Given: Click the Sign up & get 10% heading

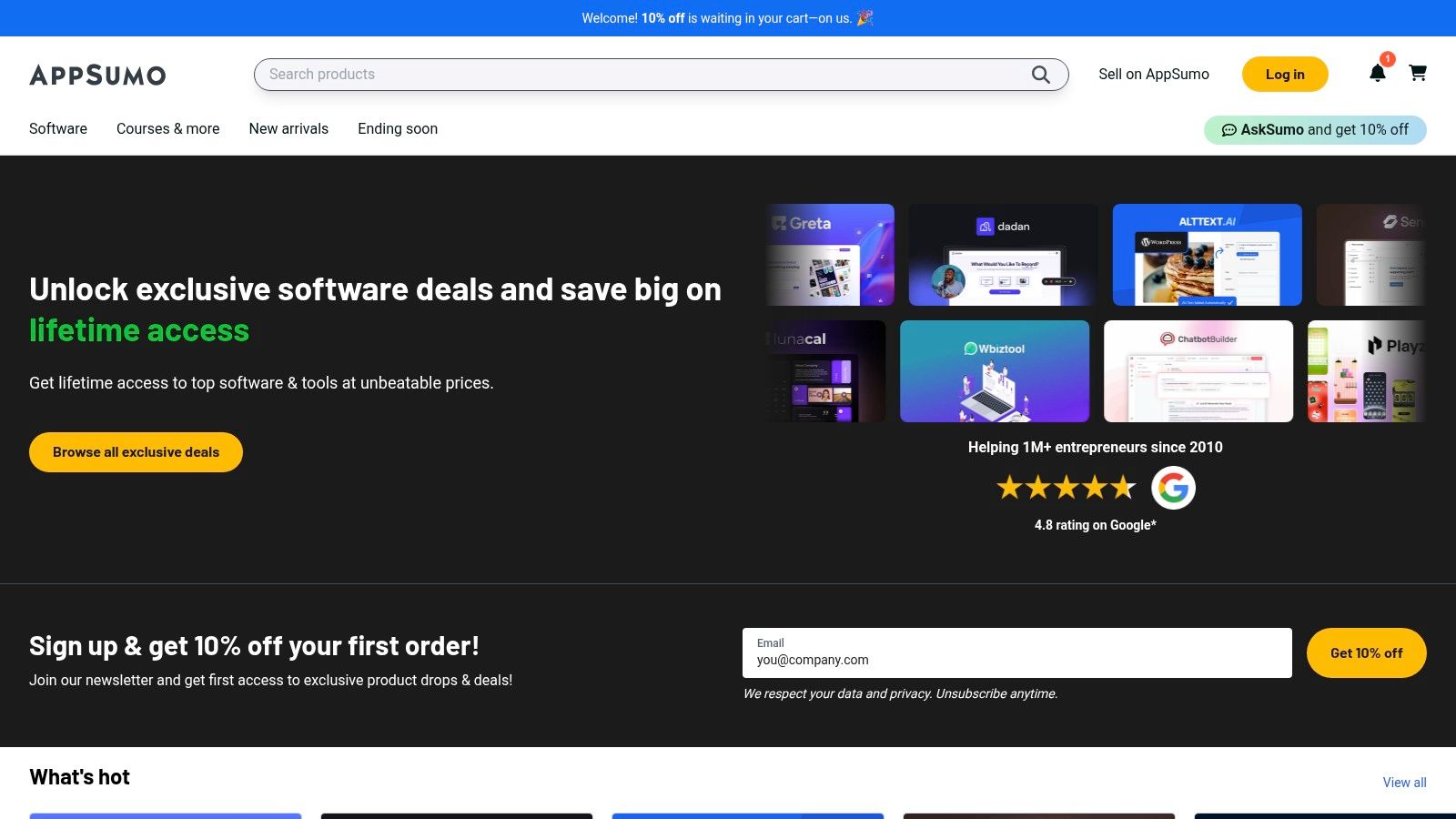Looking at the screenshot, I should (254, 646).
